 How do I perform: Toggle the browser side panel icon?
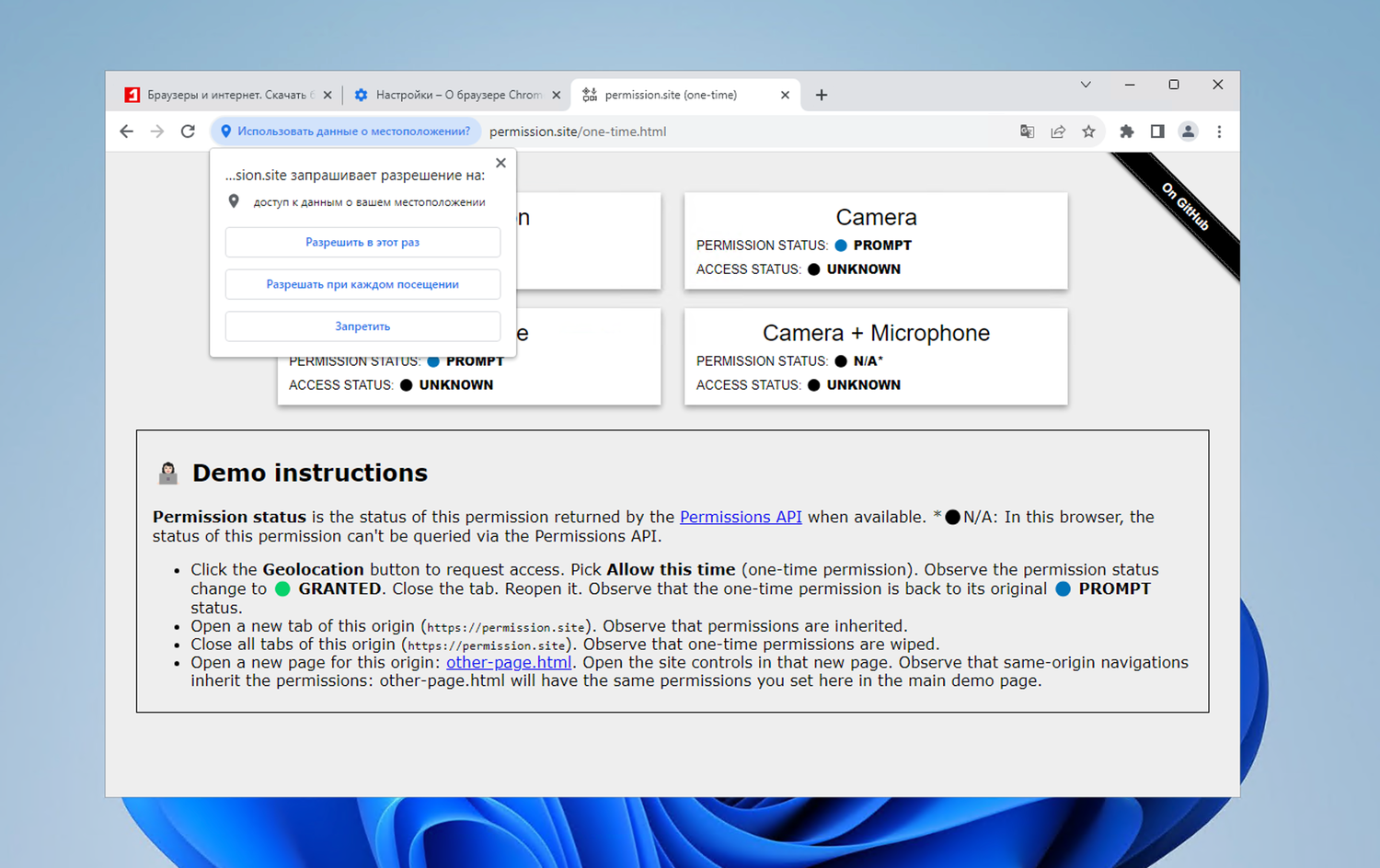coord(1157,131)
